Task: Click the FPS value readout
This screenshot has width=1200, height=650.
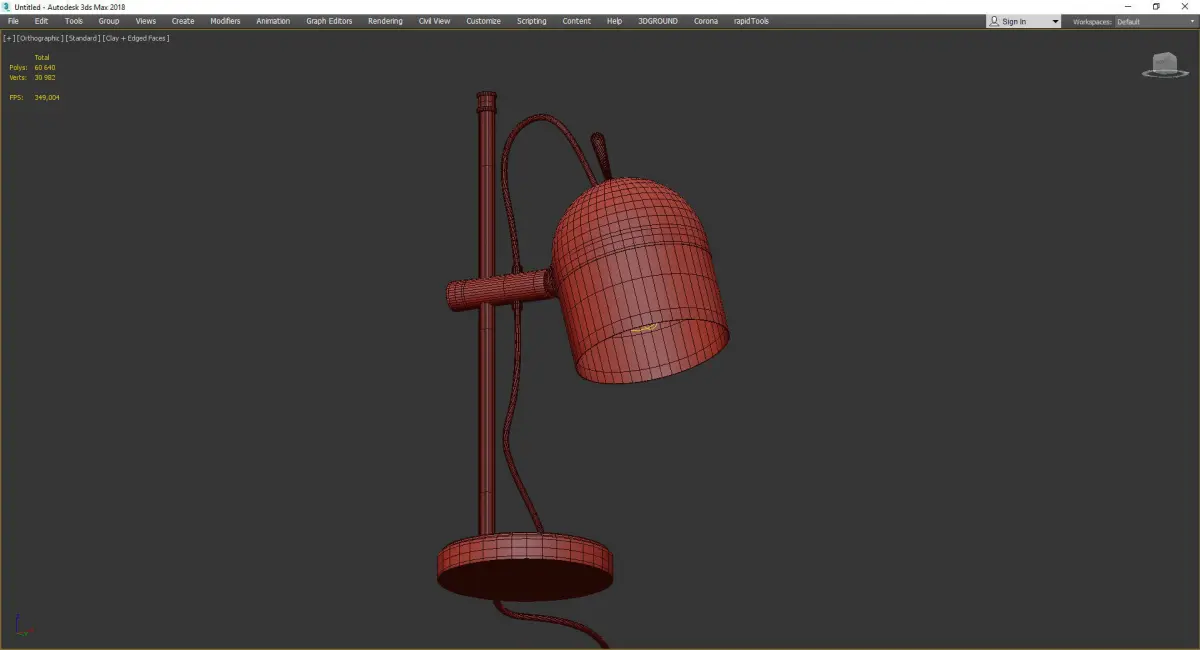Action: coord(47,97)
